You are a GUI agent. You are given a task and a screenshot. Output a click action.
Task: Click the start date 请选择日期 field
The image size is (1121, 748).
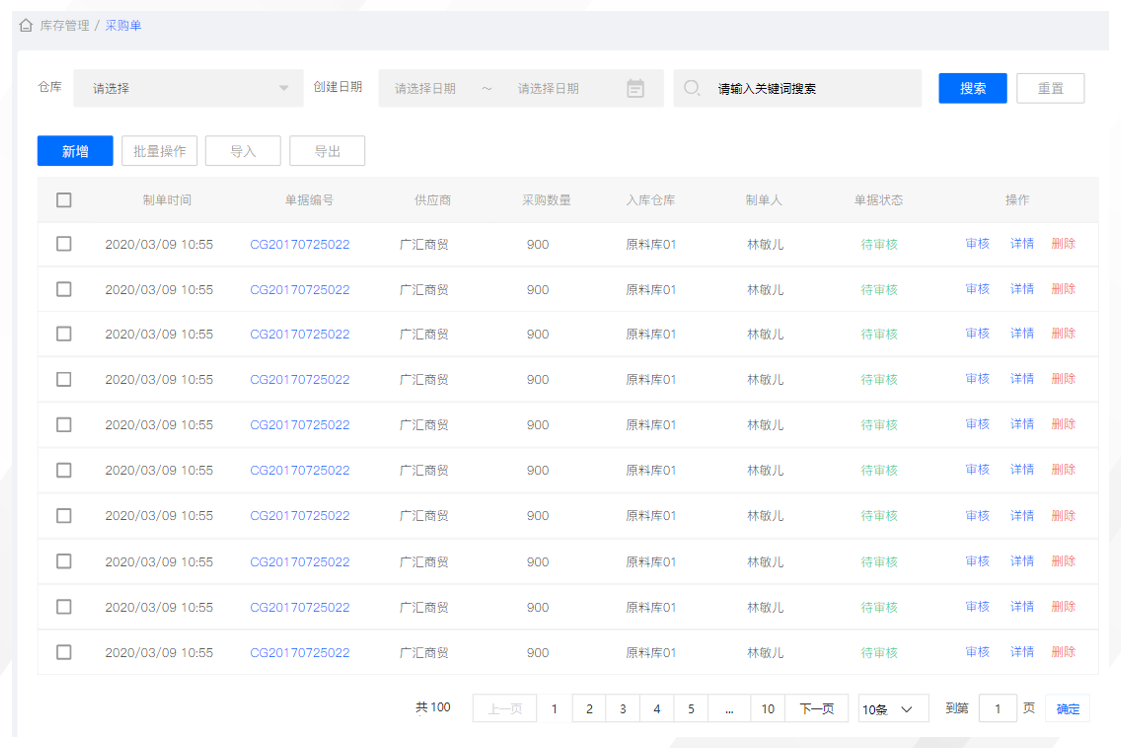(x=425, y=89)
